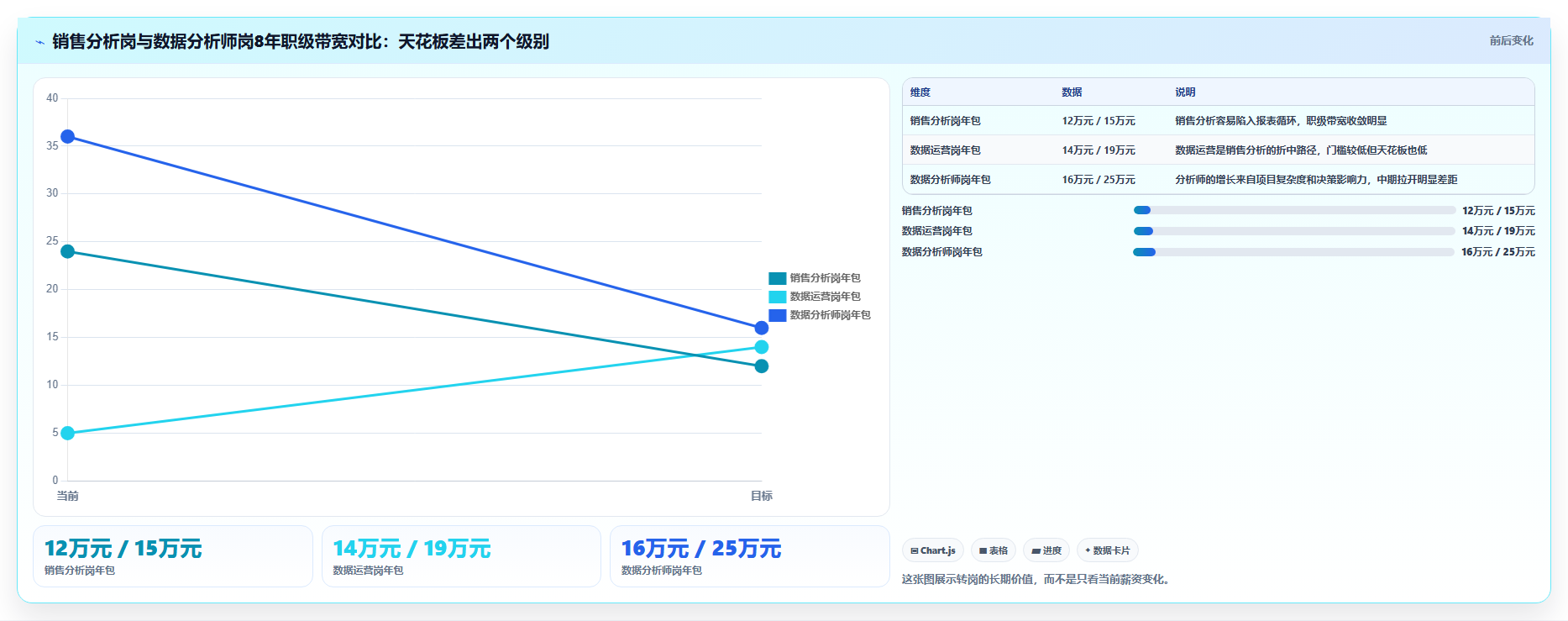Viewport: 1568px width, 621px height.
Task: Select table cell 销售分析岗年包
Action: pos(946,121)
